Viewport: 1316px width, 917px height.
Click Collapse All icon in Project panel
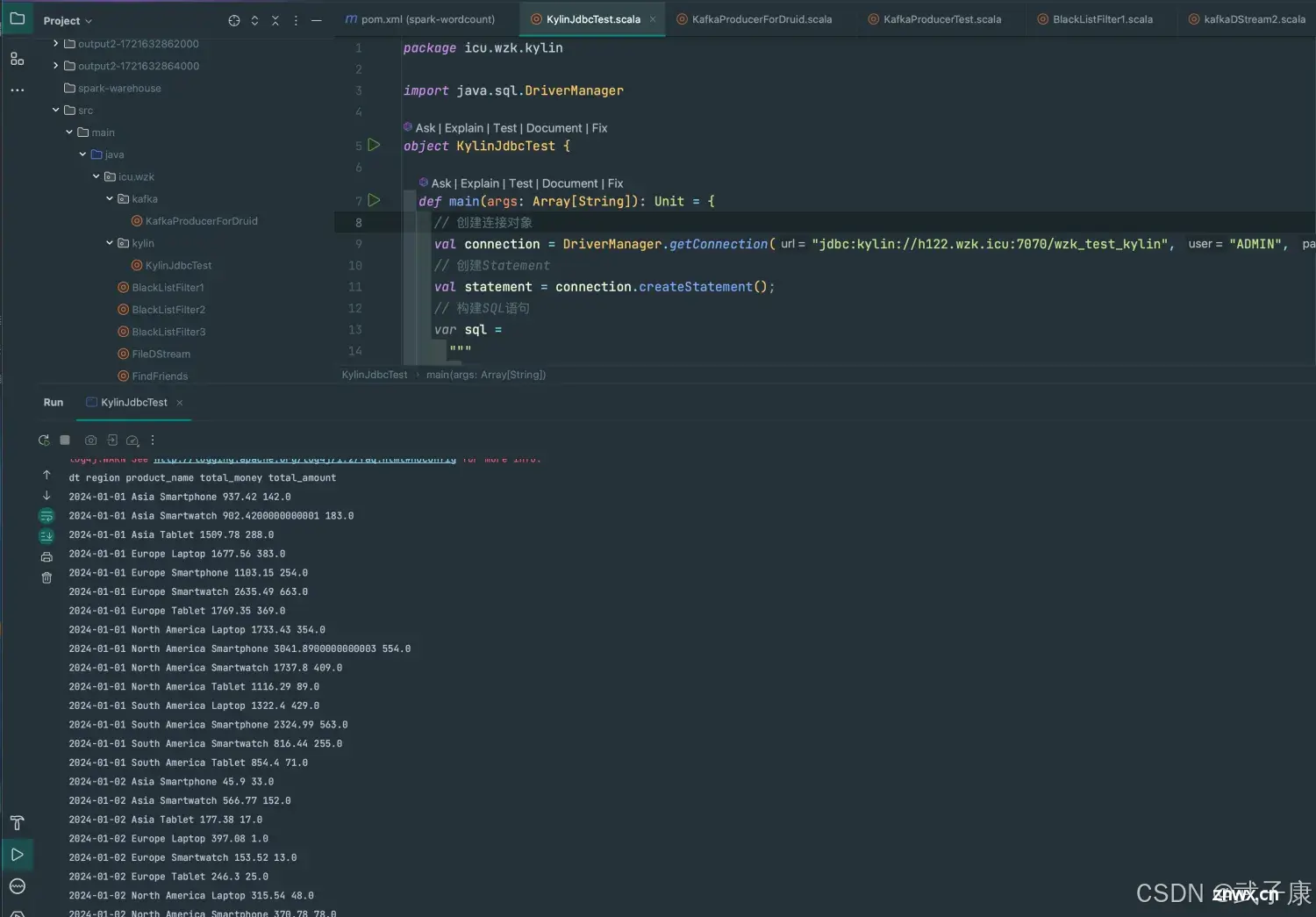[275, 20]
